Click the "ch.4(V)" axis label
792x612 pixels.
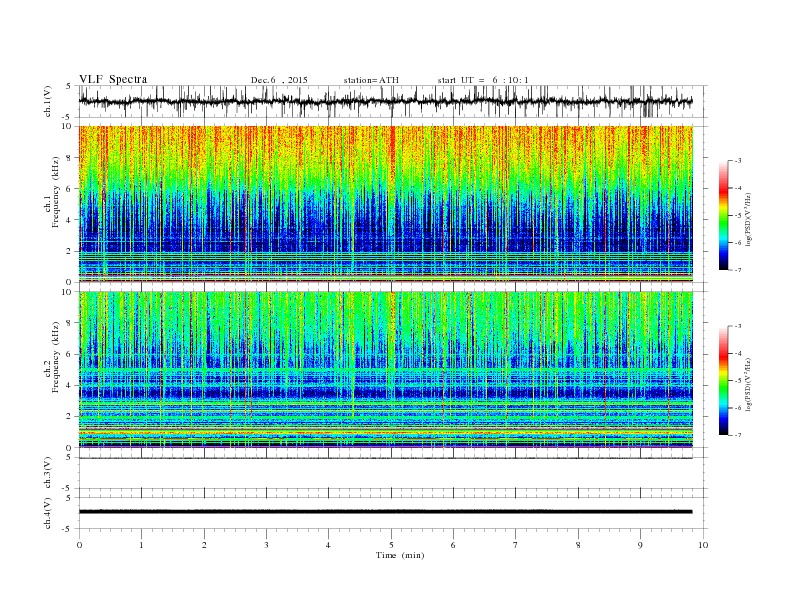(48, 513)
